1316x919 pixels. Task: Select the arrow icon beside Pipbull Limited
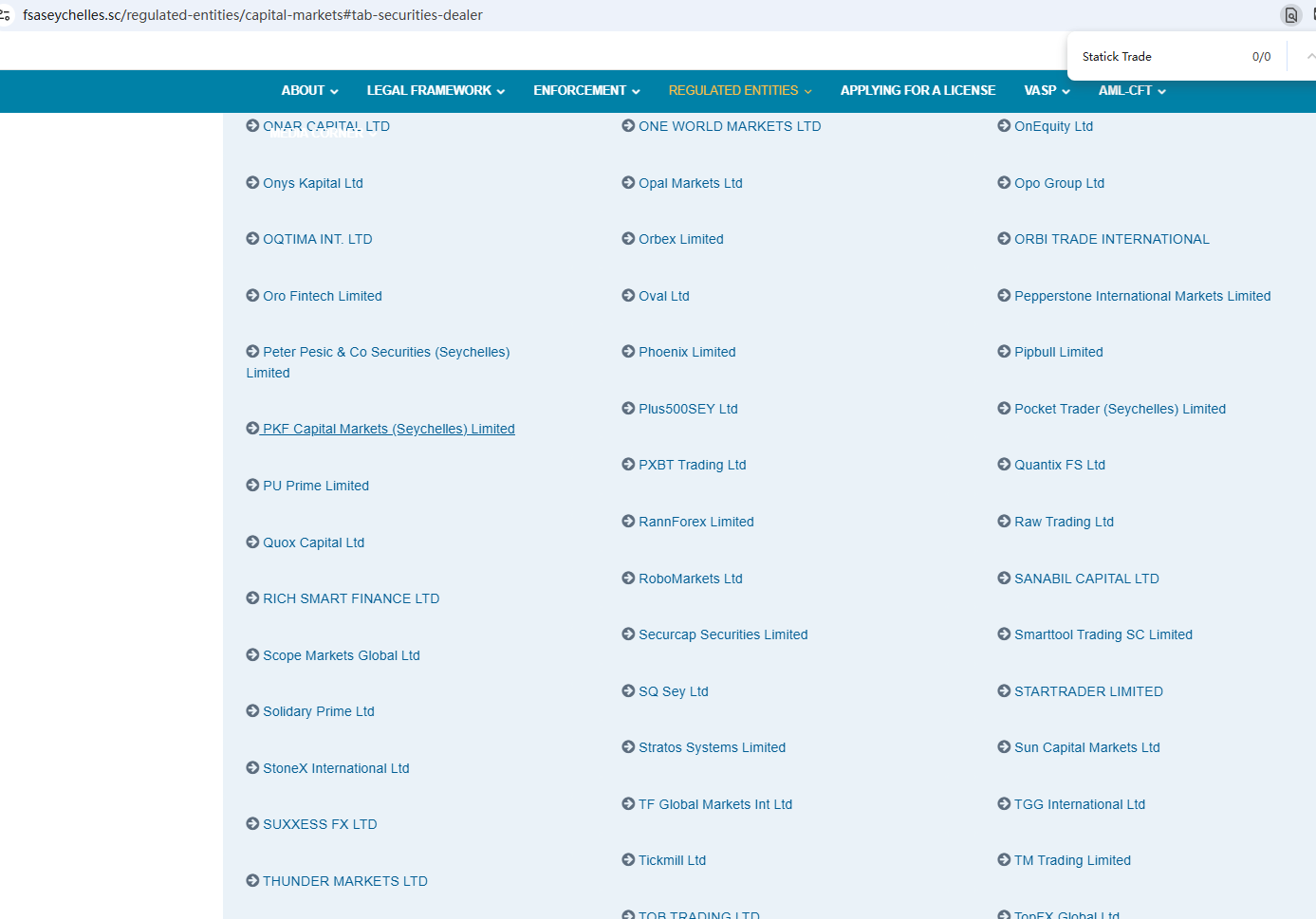1004,351
